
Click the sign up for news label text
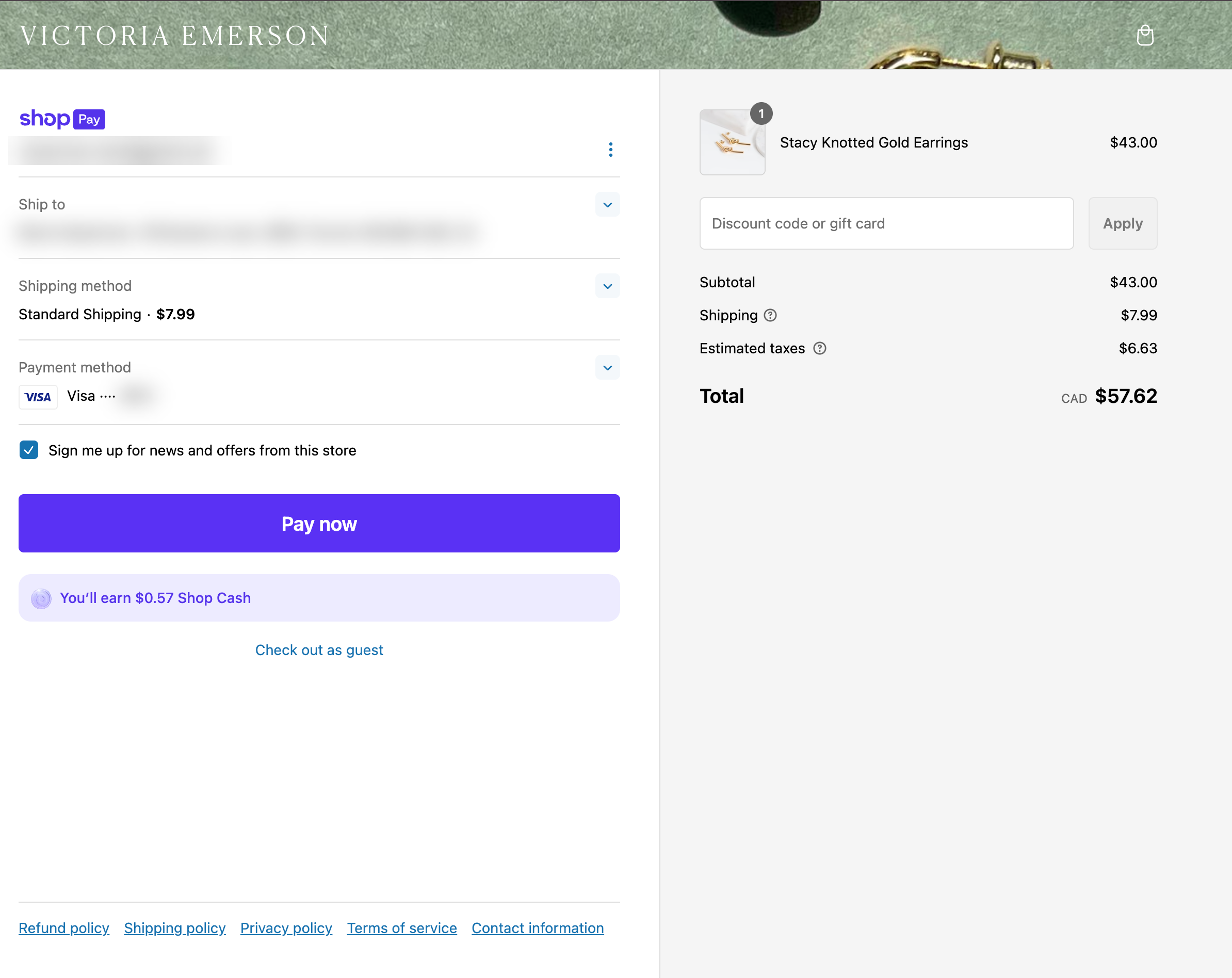pyautogui.click(x=202, y=451)
